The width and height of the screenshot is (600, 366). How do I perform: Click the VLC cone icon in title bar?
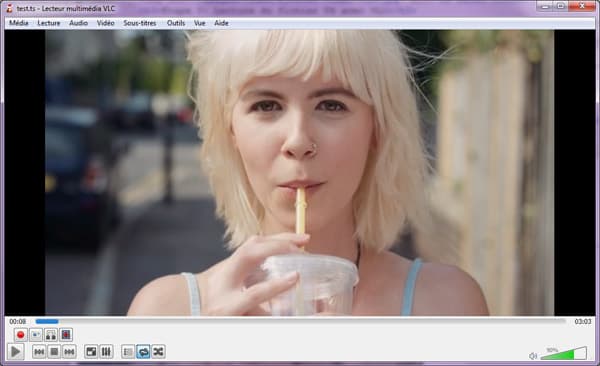[10, 8]
